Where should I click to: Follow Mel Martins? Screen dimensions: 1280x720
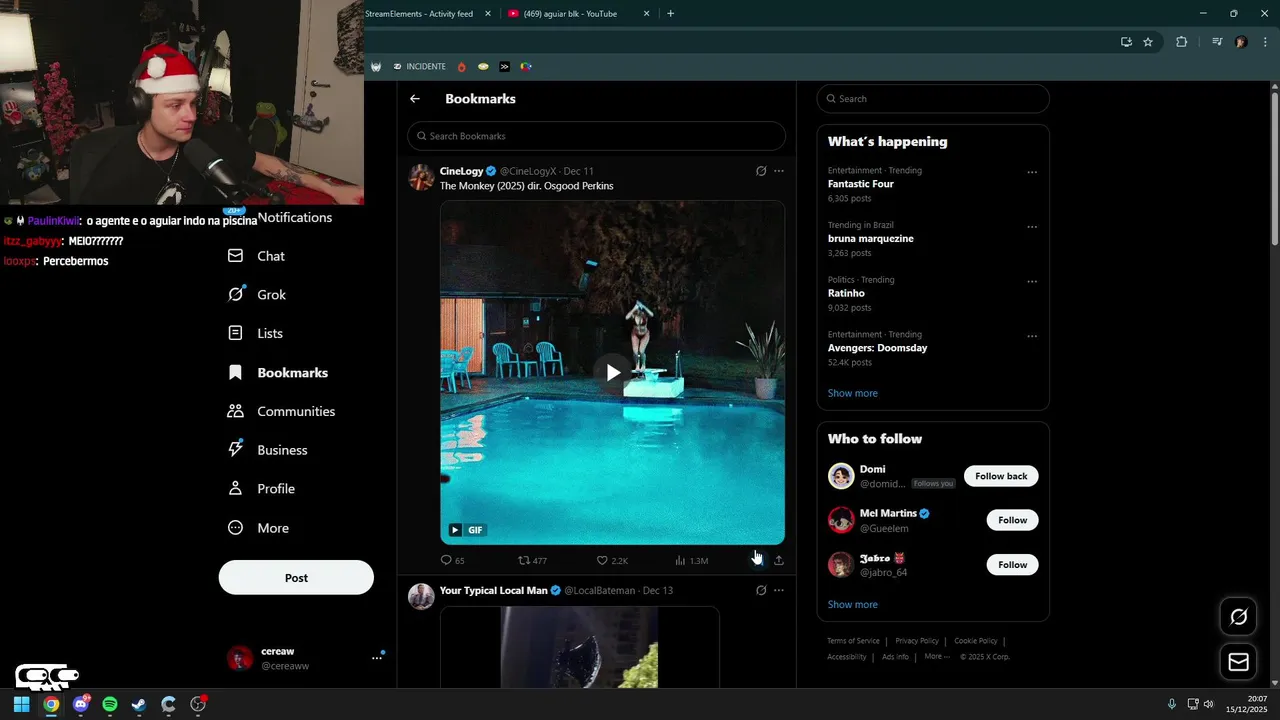pos(1012,520)
